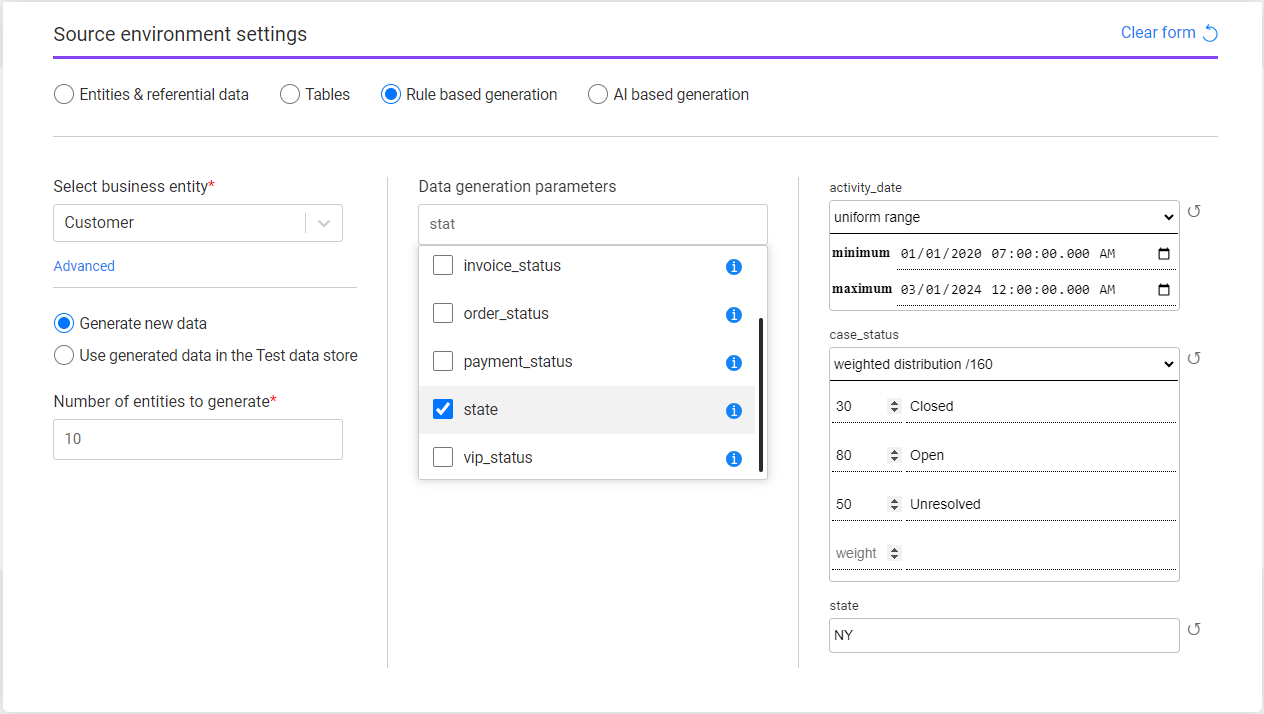This screenshot has width=1264, height=714.
Task: Click the reset icon beside the state field
Action: [1195, 629]
